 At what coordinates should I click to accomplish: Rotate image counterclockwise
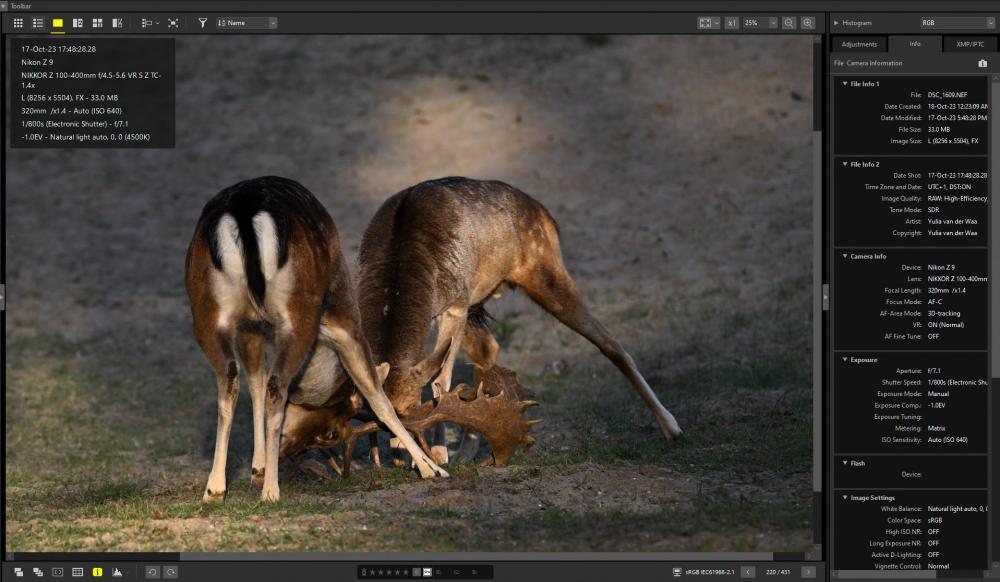[152, 572]
